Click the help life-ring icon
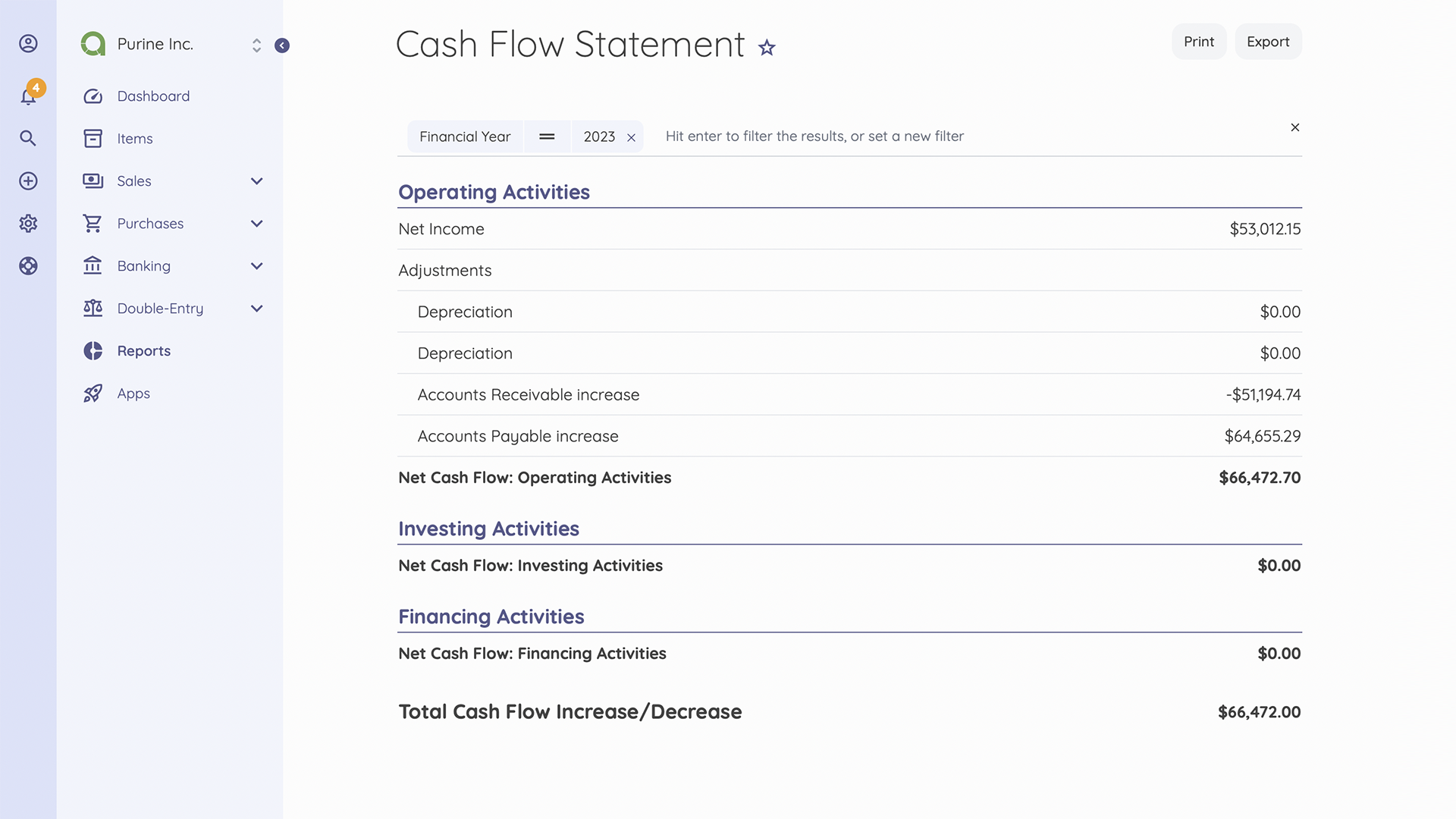The height and width of the screenshot is (819, 1456). point(28,265)
